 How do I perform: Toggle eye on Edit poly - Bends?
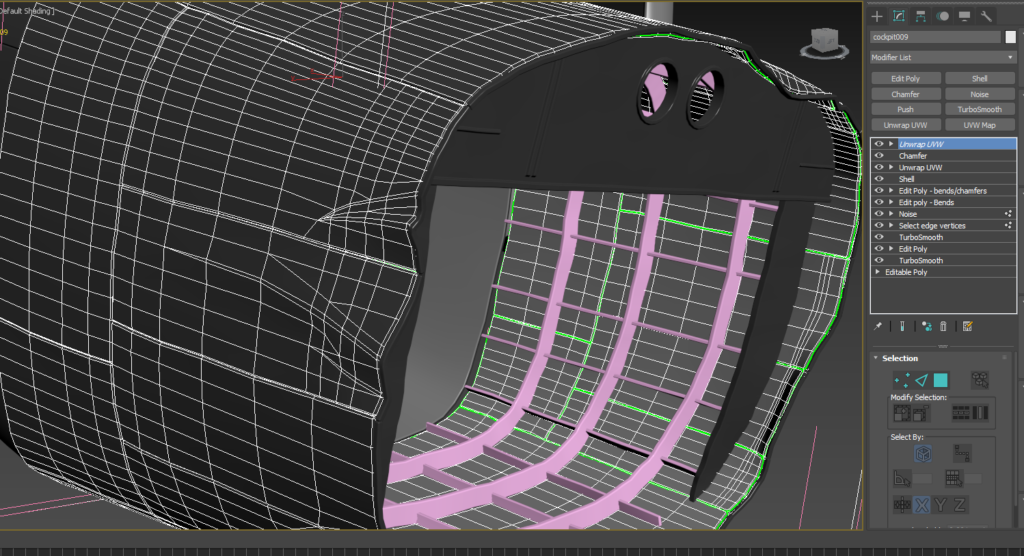coord(879,203)
